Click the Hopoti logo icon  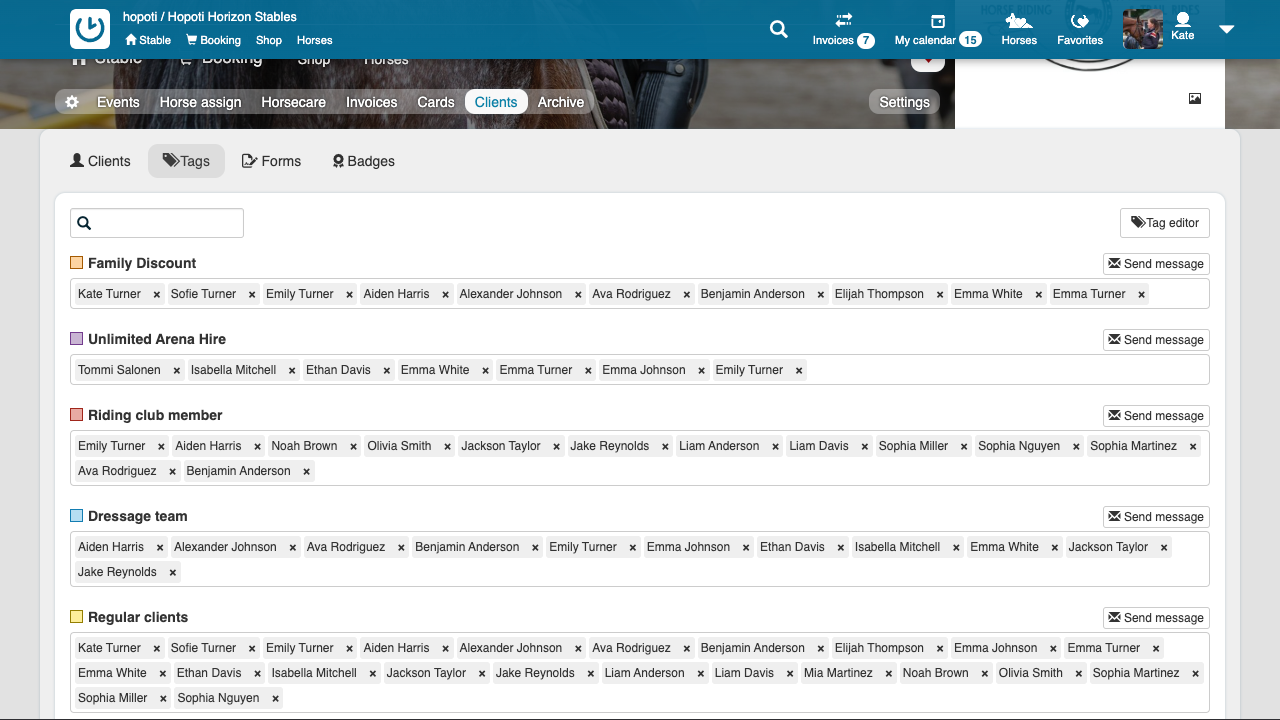pos(90,29)
